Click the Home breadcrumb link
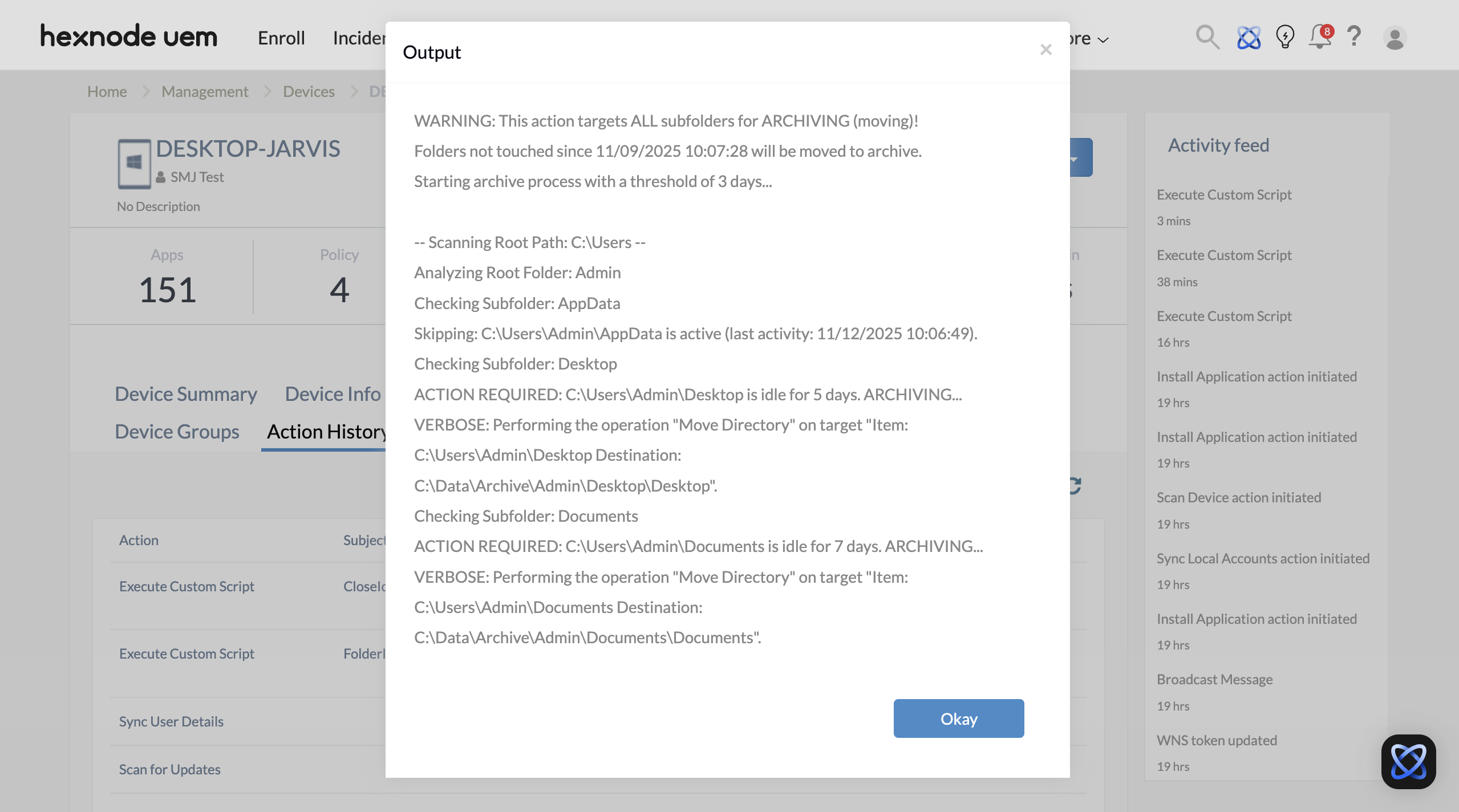The height and width of the screenshot is (812, 1459). click(107, 91)
